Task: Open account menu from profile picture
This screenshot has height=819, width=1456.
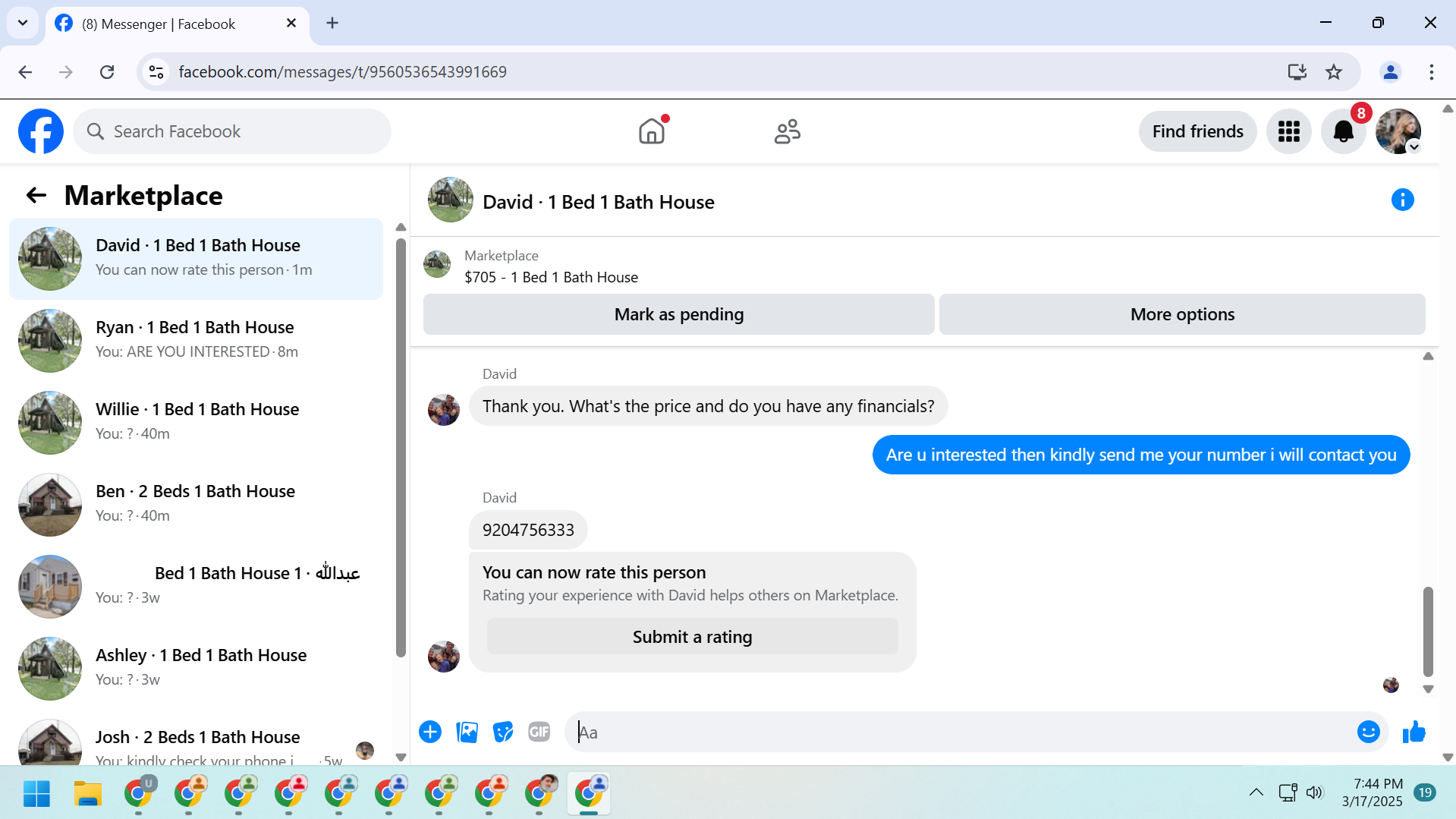Action: click(1398, 131)
